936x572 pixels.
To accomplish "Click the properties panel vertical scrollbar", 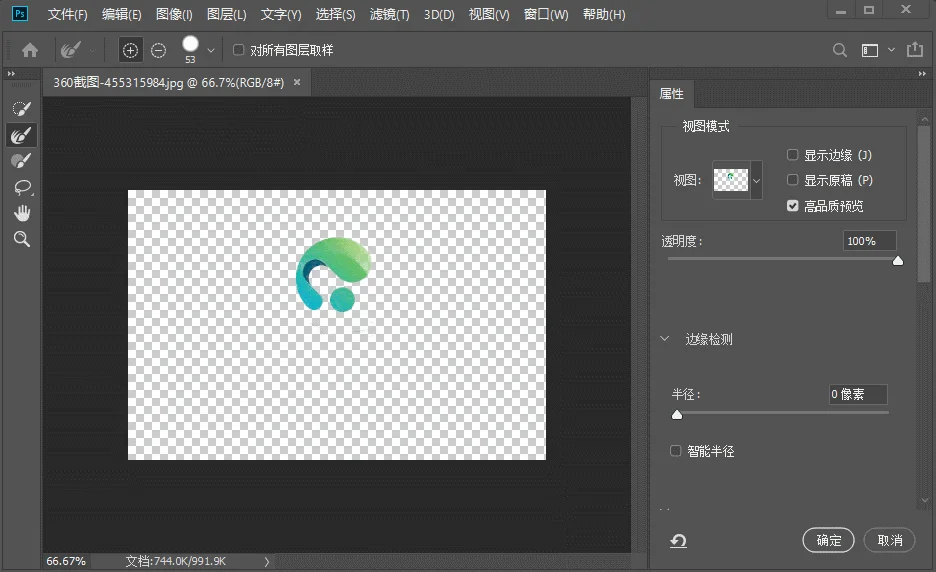I will (x=923, y=203).
